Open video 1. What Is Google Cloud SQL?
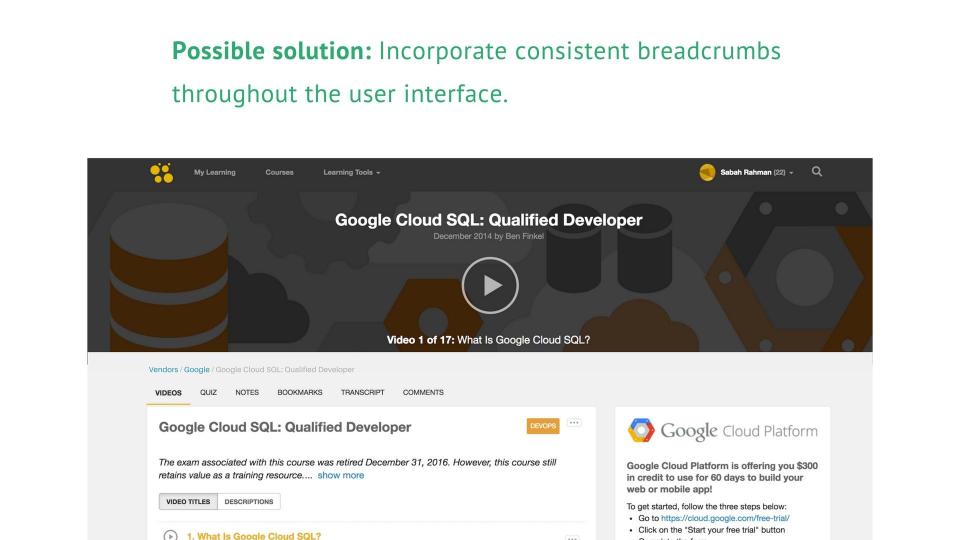This screenshot has height=540, width=960. click(x=253, y=536)
